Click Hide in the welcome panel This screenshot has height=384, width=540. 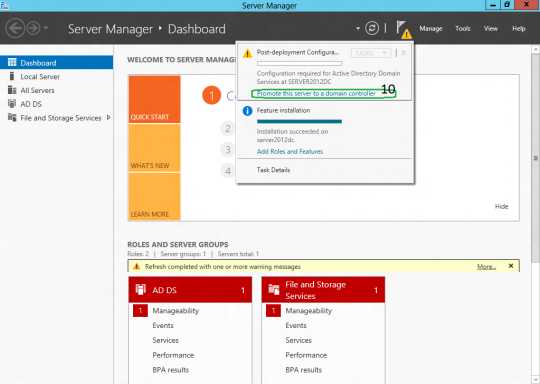point(501,206)
